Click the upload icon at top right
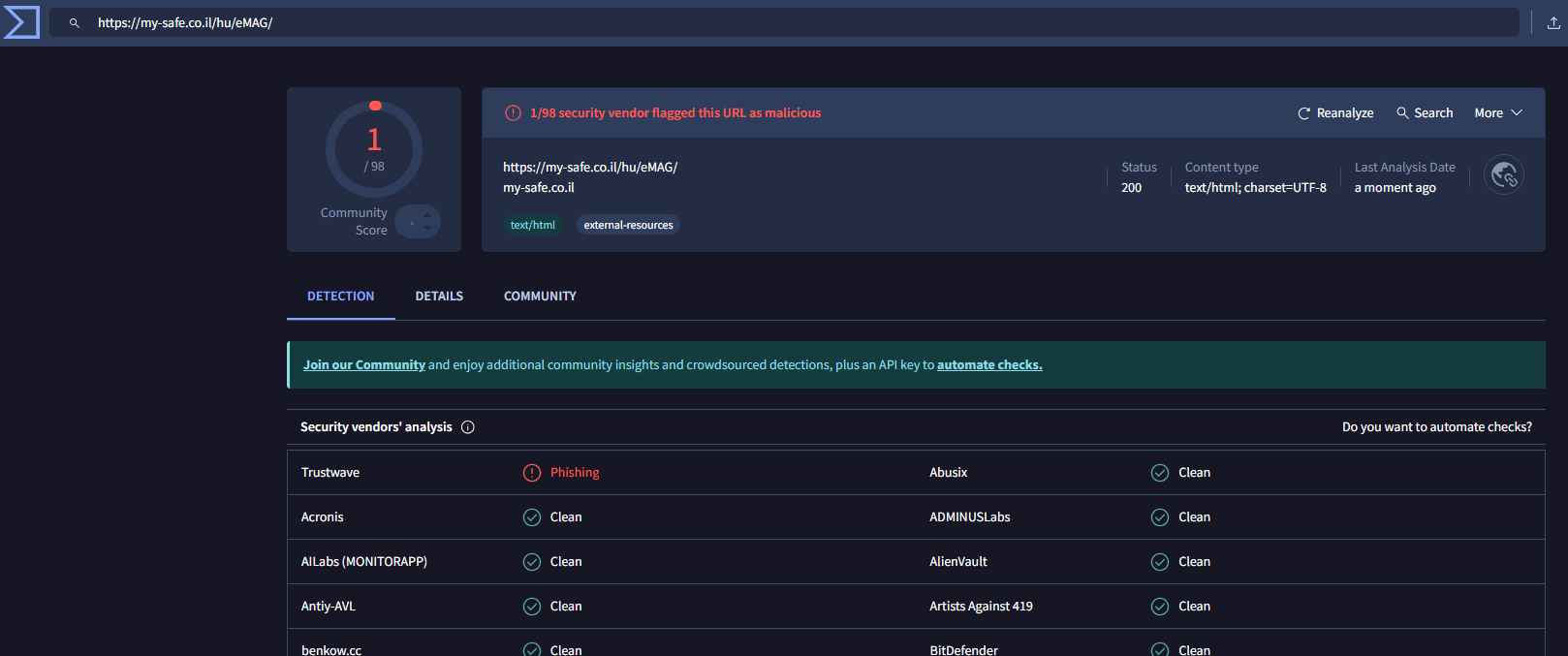Viewport: 1568px width, 656px height. 1552,22
